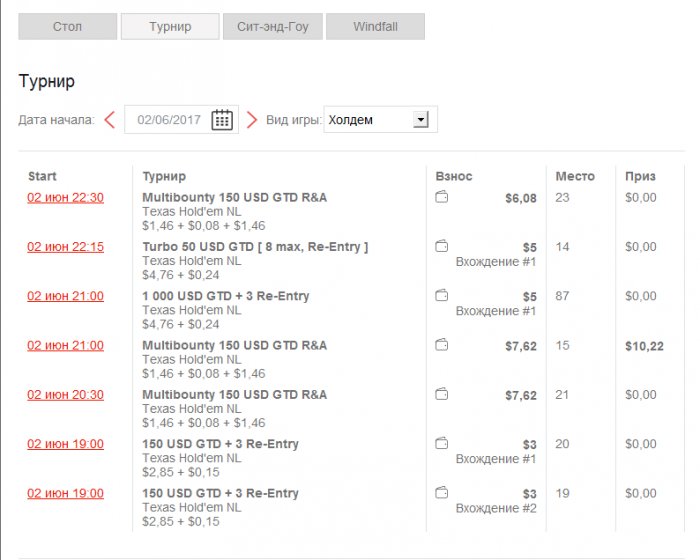Open the 02 июн 22:15 tournament link
700x560 pixels.
click(x=65, y=247)
